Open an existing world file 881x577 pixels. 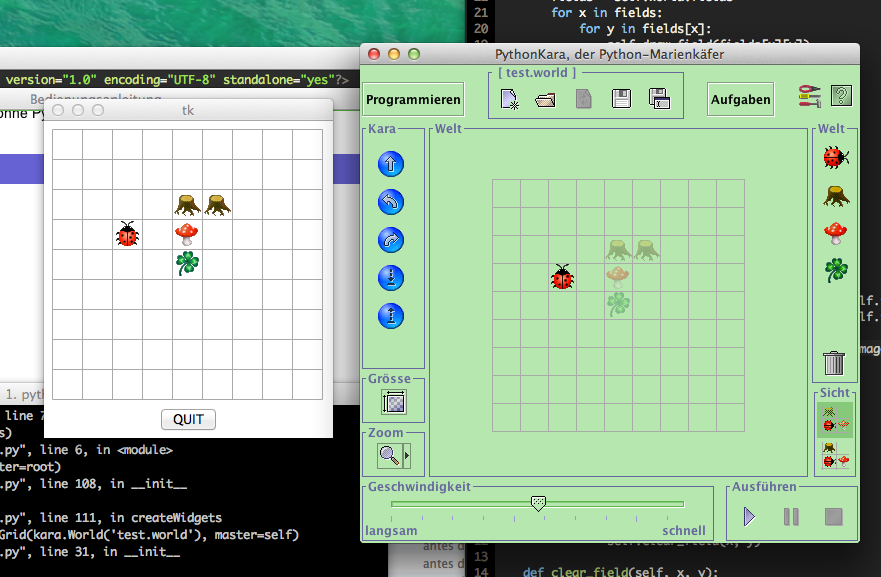(544, 98)
